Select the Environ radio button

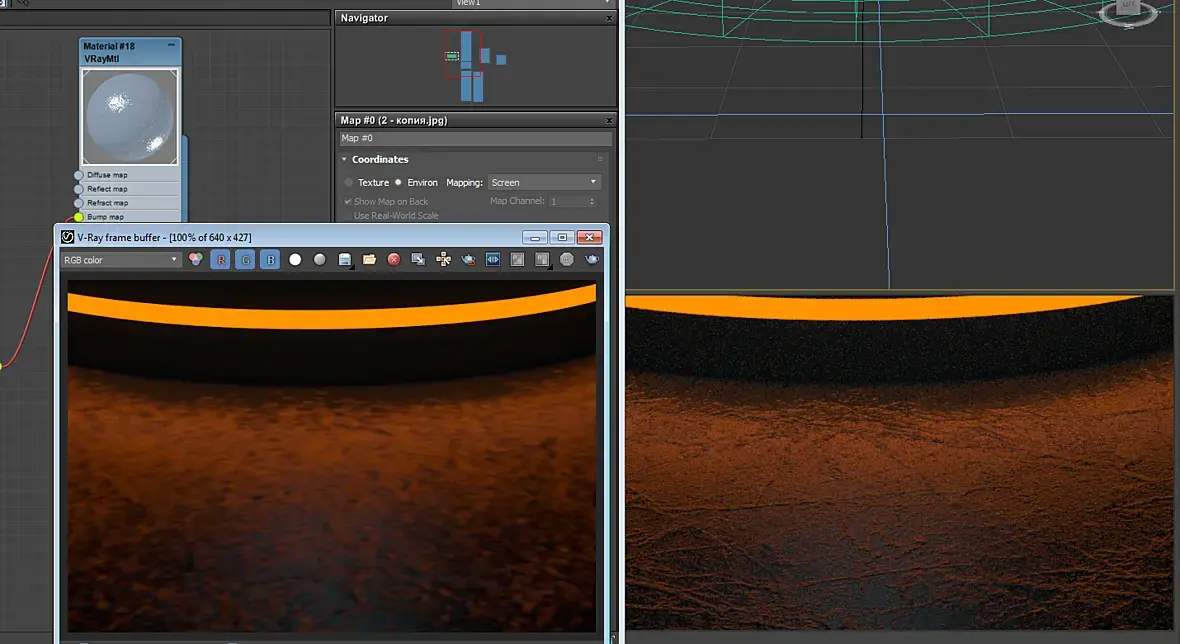point(398,183)
